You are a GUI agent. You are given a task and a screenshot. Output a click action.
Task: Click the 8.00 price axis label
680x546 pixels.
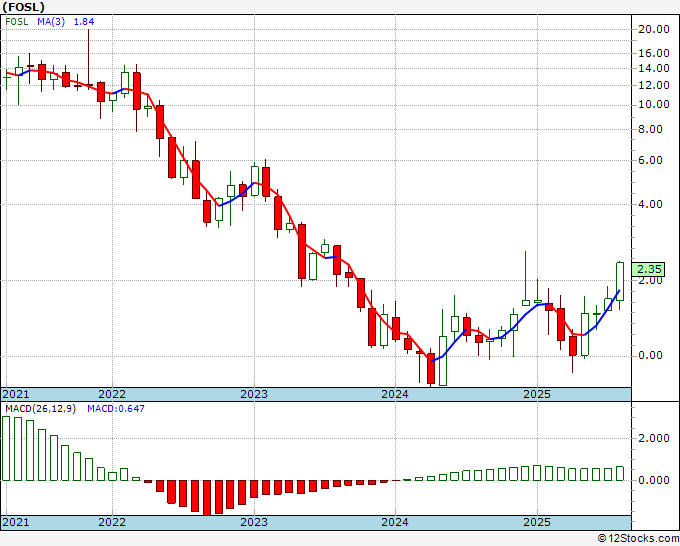click(x=651, y=129)
